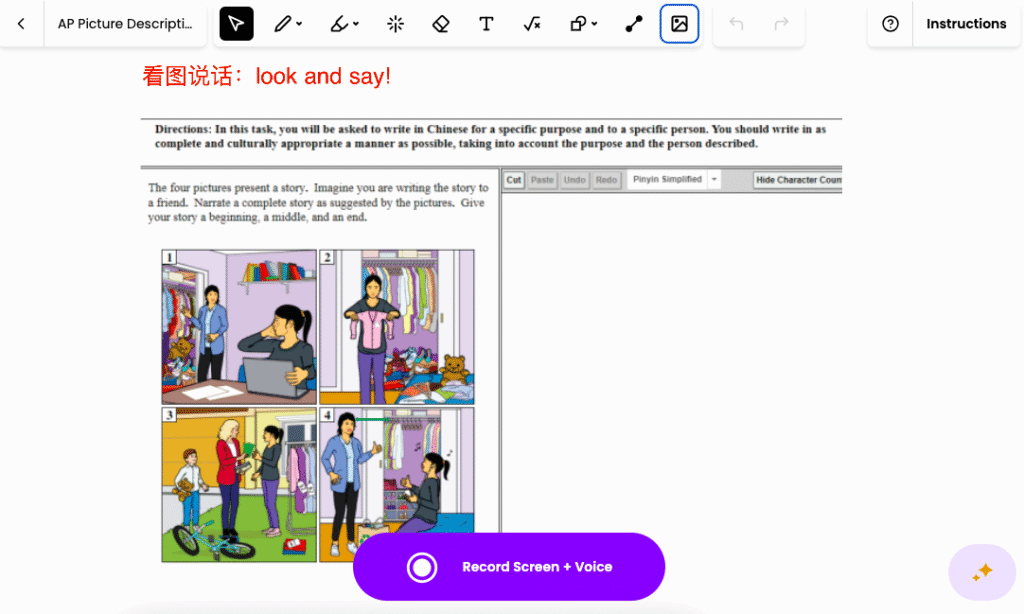This screenshot has height=614, width=1024.
Task: Open the Instructions panel
Action: tap(966, 24)
